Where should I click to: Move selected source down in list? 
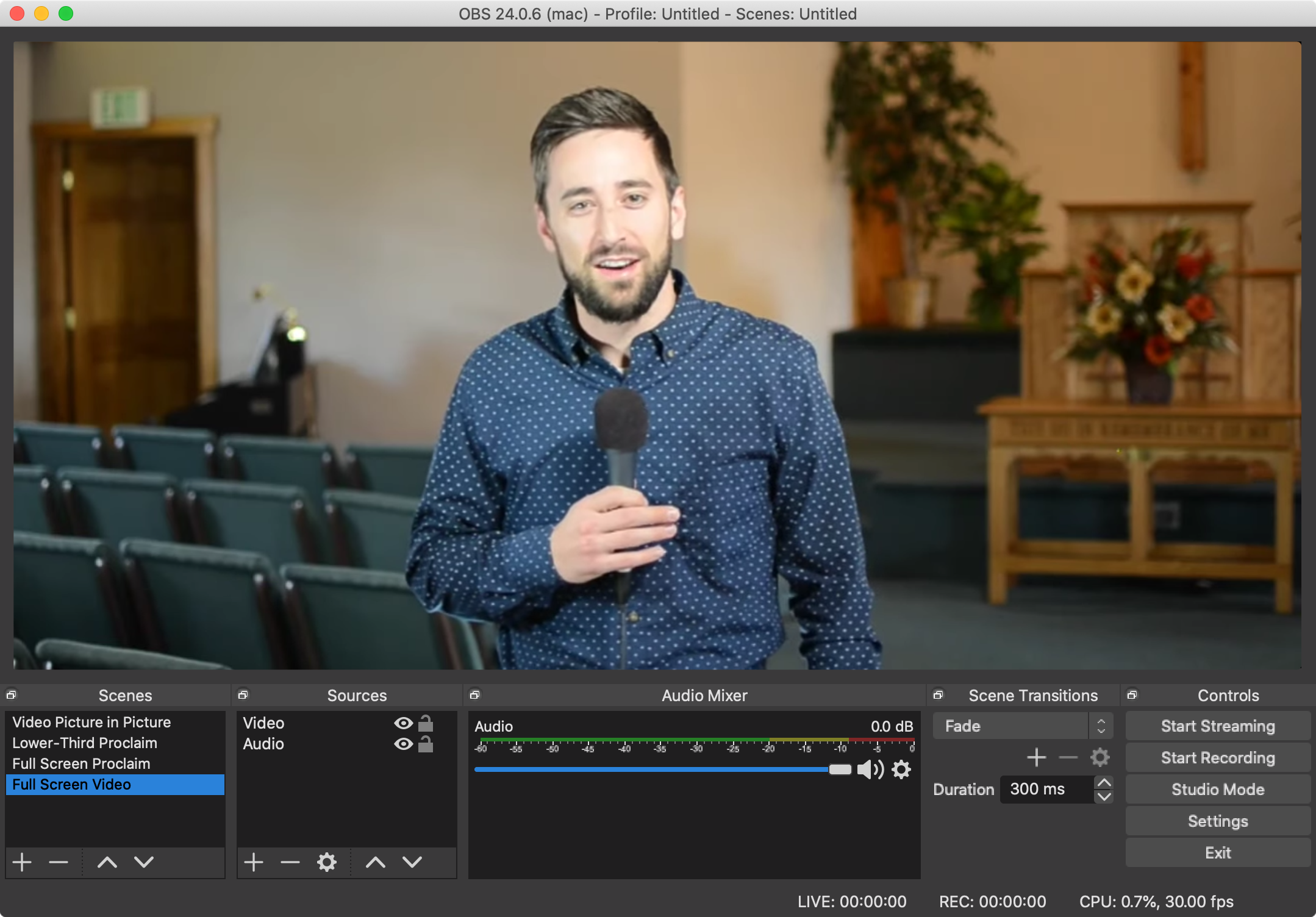412,862
